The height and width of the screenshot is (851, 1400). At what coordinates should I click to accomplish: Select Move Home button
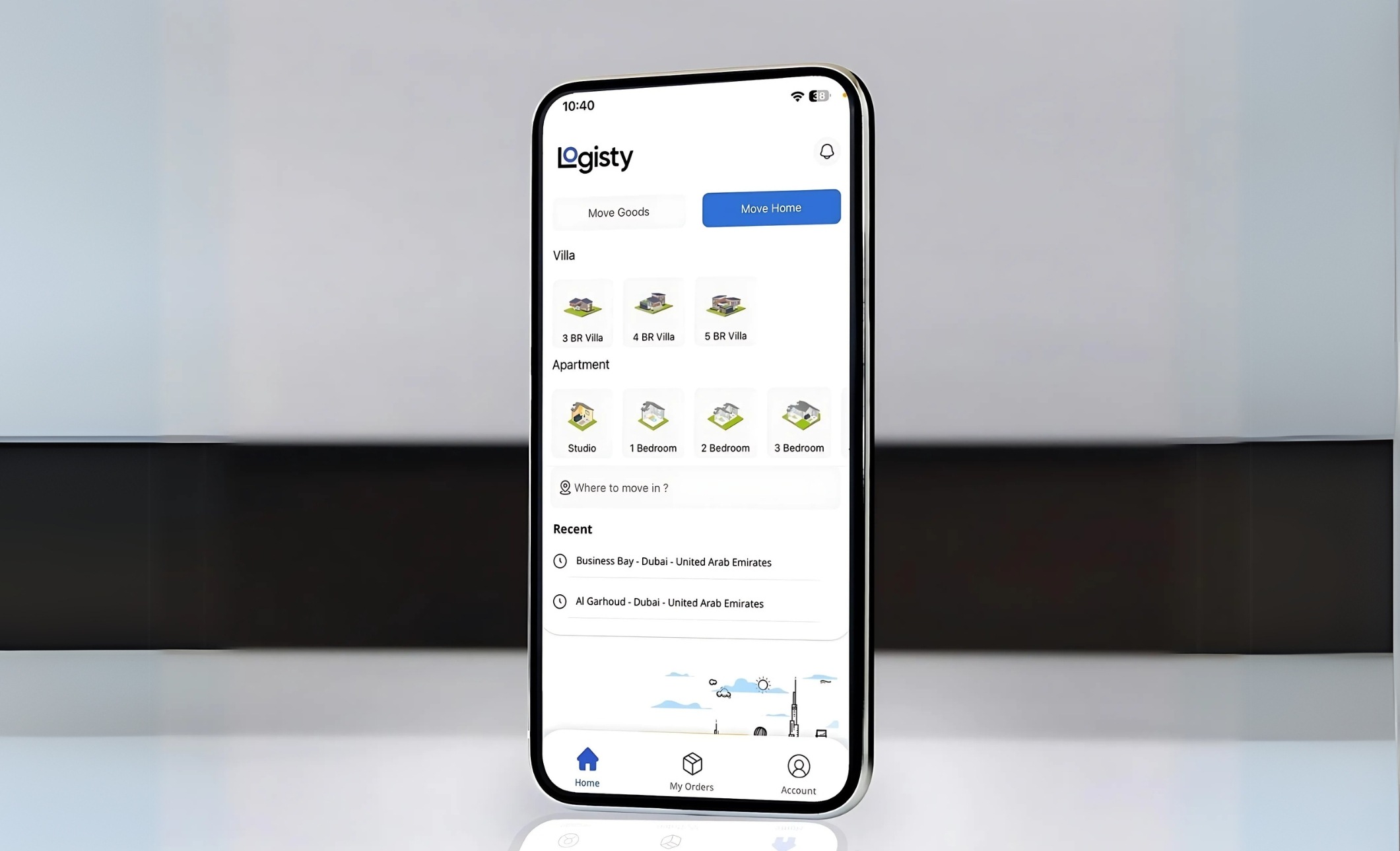(771, 207)
